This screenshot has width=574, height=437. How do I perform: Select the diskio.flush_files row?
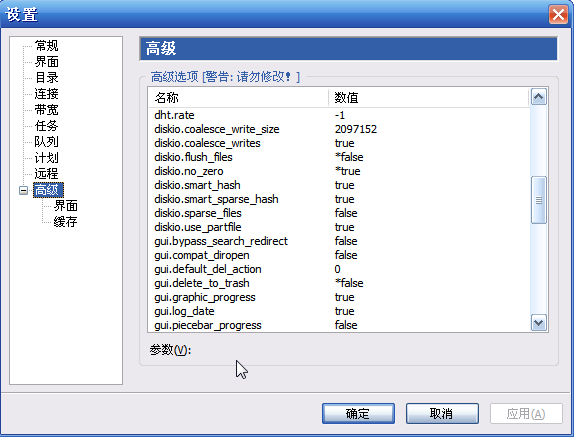[339, 157]
